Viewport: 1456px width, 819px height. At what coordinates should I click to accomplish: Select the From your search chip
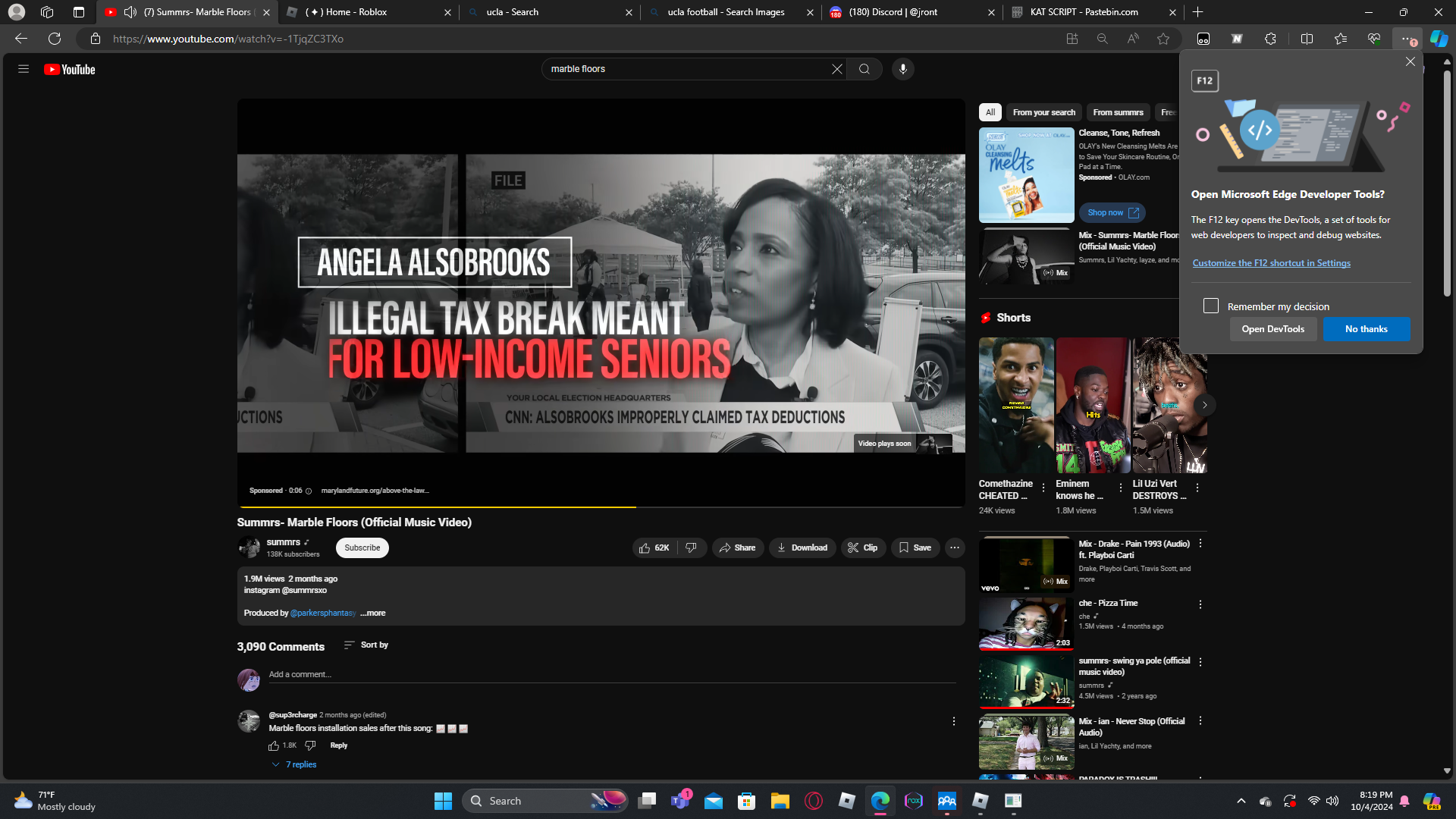(1044, 112)
